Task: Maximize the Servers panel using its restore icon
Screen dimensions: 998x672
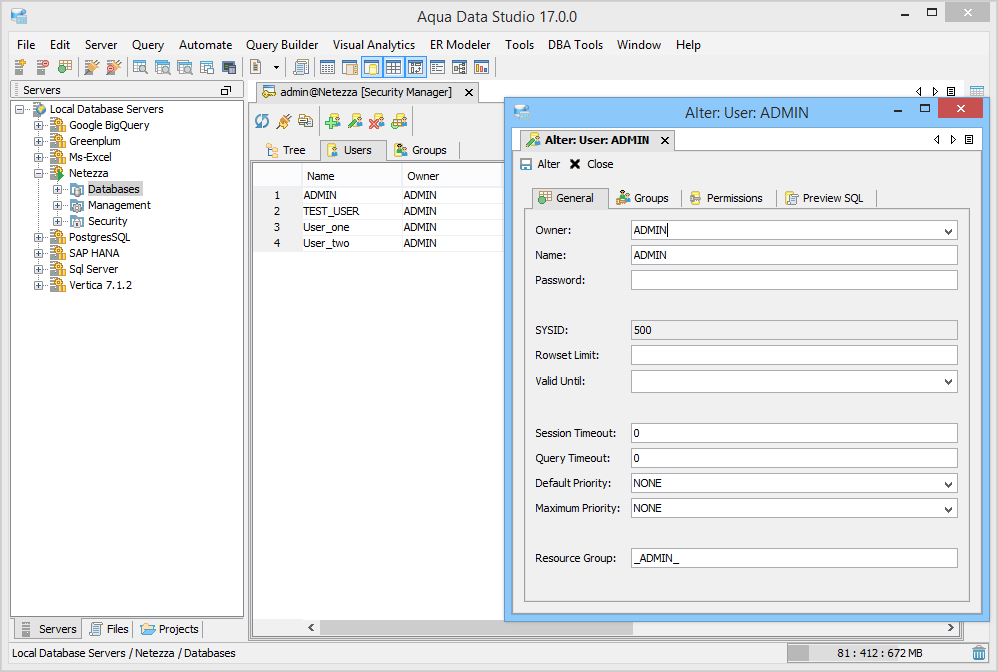Action: pyautogui.click(x=226, y=90)
